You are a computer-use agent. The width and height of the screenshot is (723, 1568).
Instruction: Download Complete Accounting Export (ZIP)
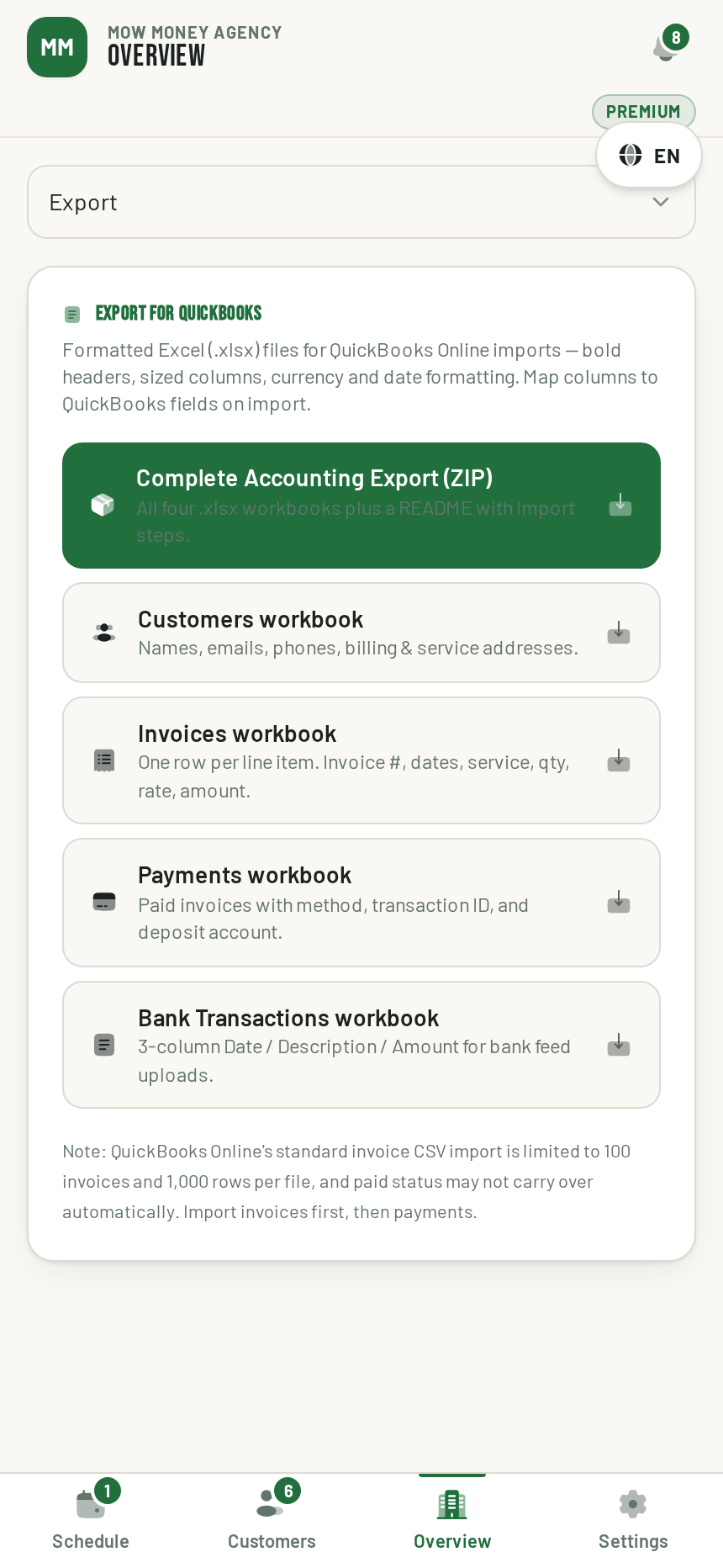(361, 506)
